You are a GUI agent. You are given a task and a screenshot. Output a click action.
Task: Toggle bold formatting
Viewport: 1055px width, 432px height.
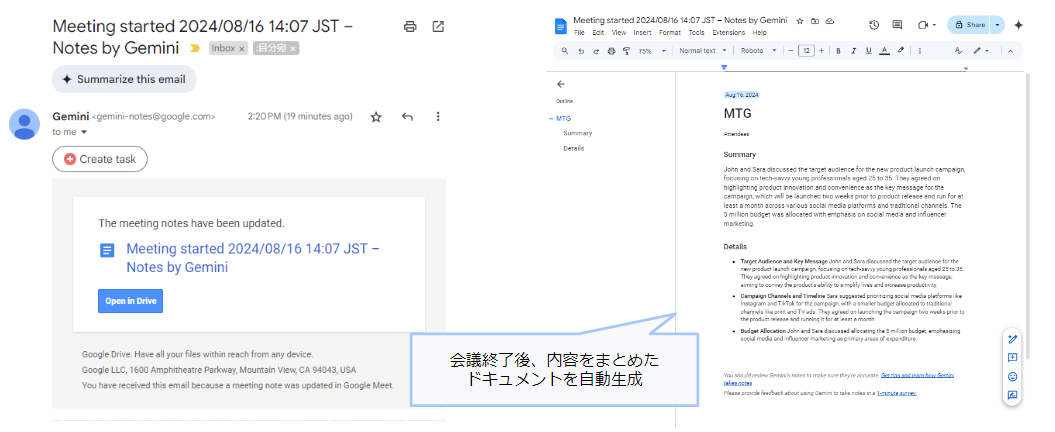click(x=838, y=50)
